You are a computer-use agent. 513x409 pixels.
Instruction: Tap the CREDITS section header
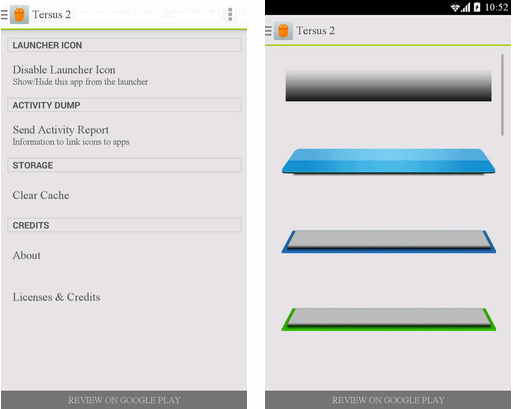click(124, 225)
